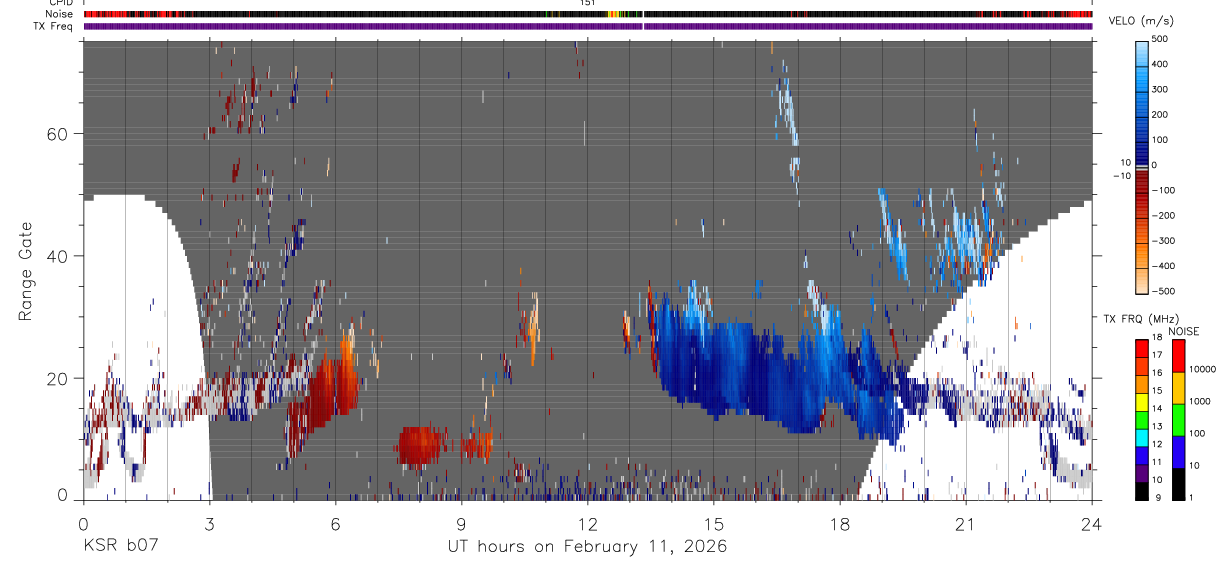
Task: Click the 40 tick on Range Gate axis
Action: click(60, 256)
